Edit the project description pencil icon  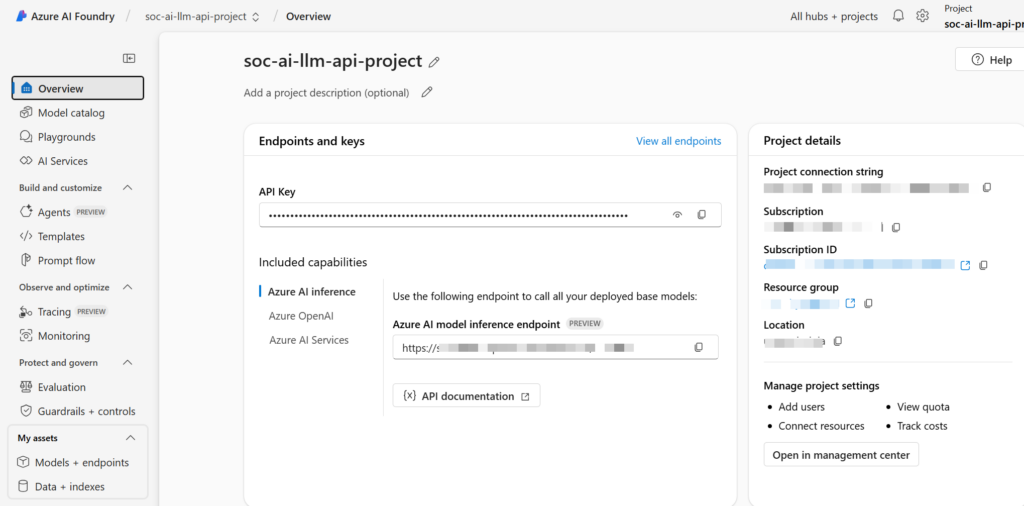tap(427, 93)
